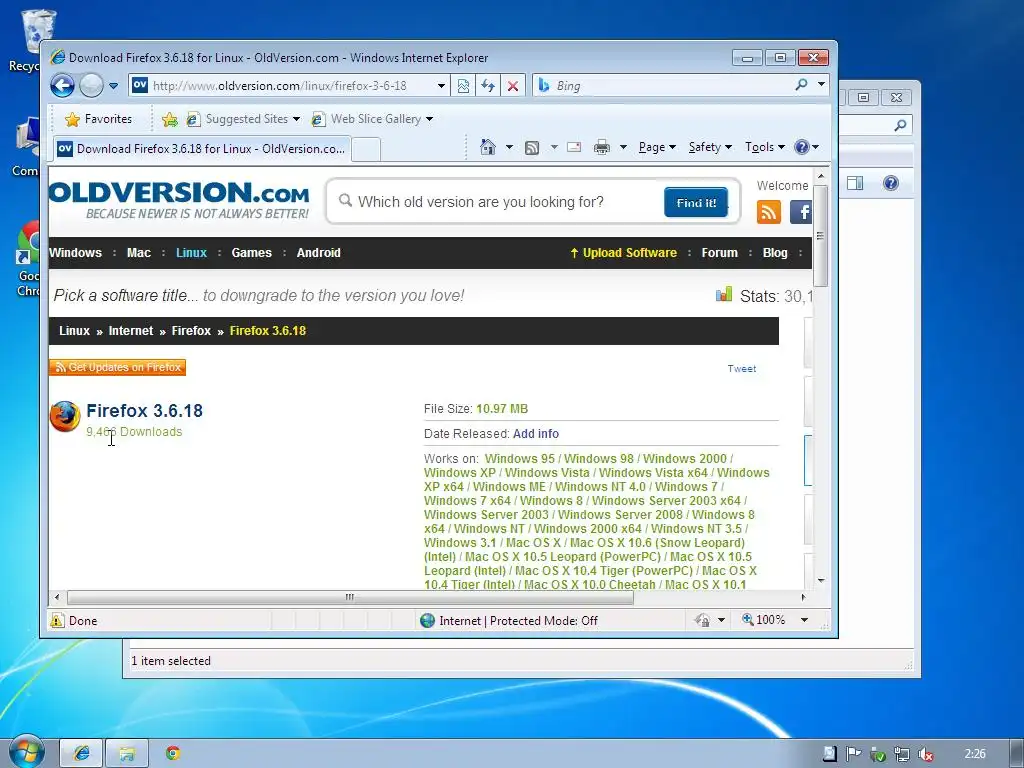The image size is (1024, 768).
Task: Open the Games category in site nav
Action: click(251, 253)
